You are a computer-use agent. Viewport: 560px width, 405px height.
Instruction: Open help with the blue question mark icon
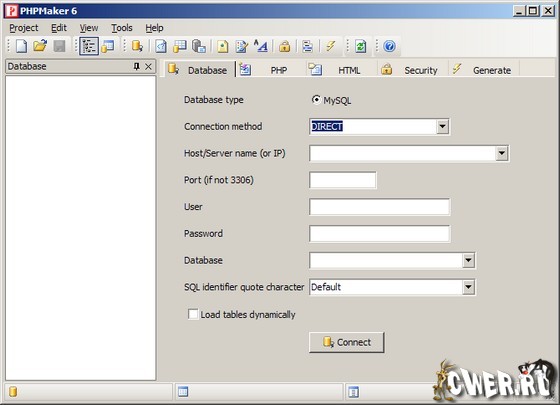coord(389,46)
